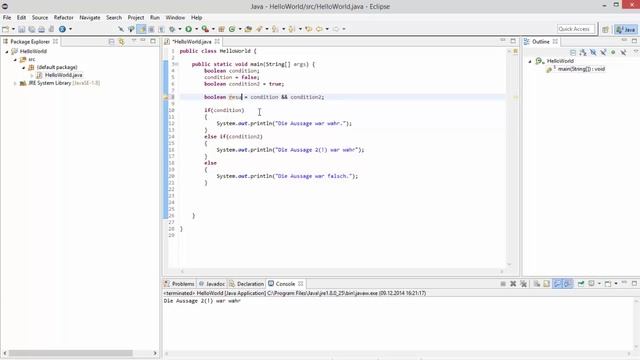Collapse the src folder node
The height and width of the screenshot is (360, 640).
coord(15,60)
